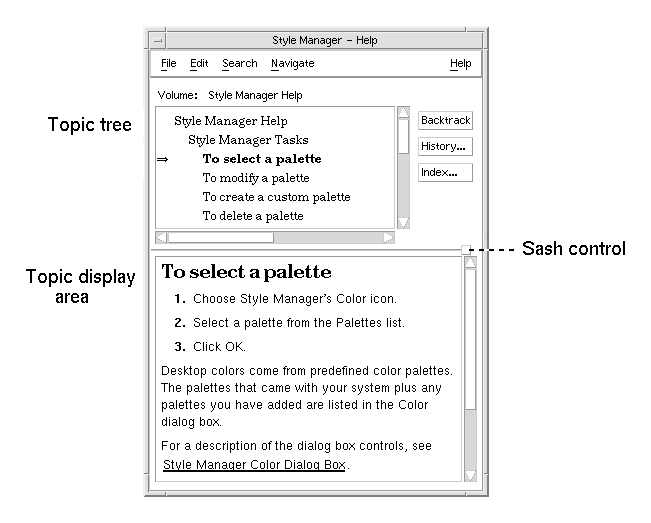Screen dimensions: 651x523
Task: Click the topic tree horizontal scrollbar thumb
Action: click(220, 237)
